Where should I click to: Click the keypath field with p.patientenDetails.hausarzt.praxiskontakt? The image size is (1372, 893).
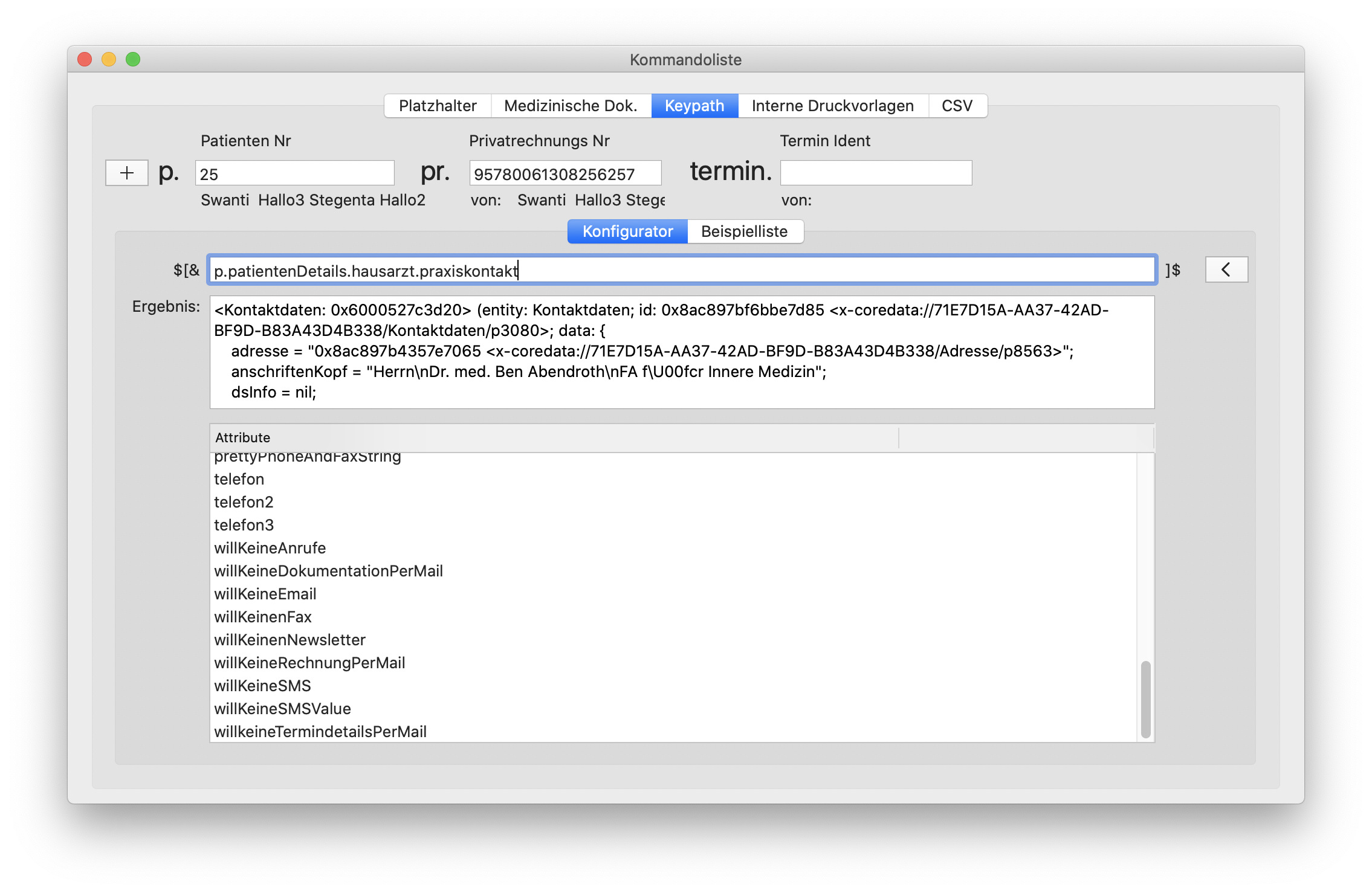(x=682, y=270)
